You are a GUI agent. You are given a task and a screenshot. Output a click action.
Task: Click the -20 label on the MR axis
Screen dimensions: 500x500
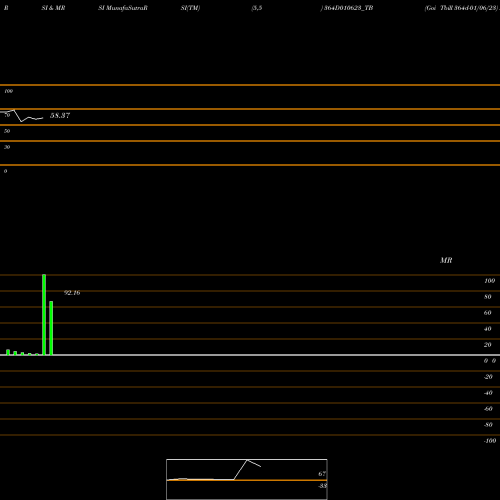[488, 377]
